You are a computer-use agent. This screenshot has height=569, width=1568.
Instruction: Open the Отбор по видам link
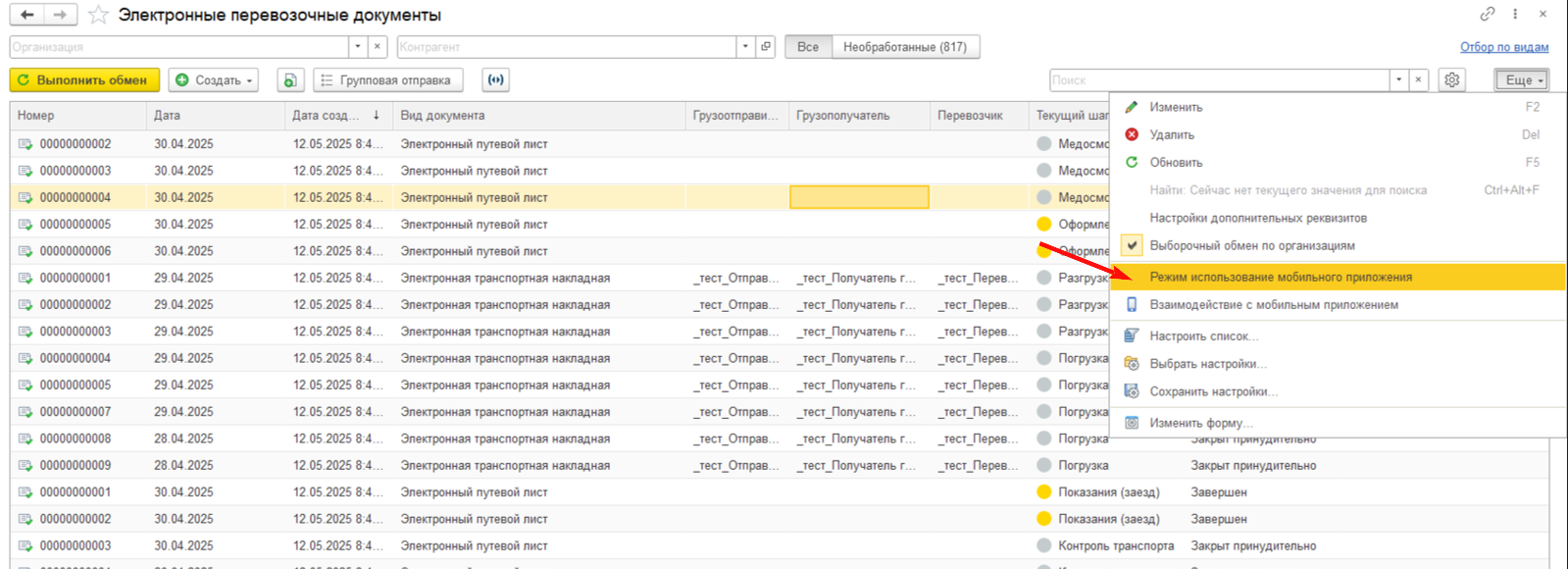coord(1504,47)
